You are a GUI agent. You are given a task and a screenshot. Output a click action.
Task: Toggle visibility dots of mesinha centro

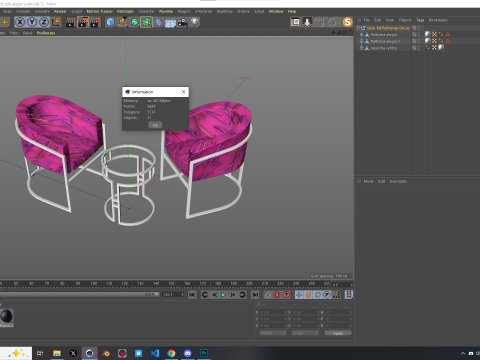click(x=419, y=48)
